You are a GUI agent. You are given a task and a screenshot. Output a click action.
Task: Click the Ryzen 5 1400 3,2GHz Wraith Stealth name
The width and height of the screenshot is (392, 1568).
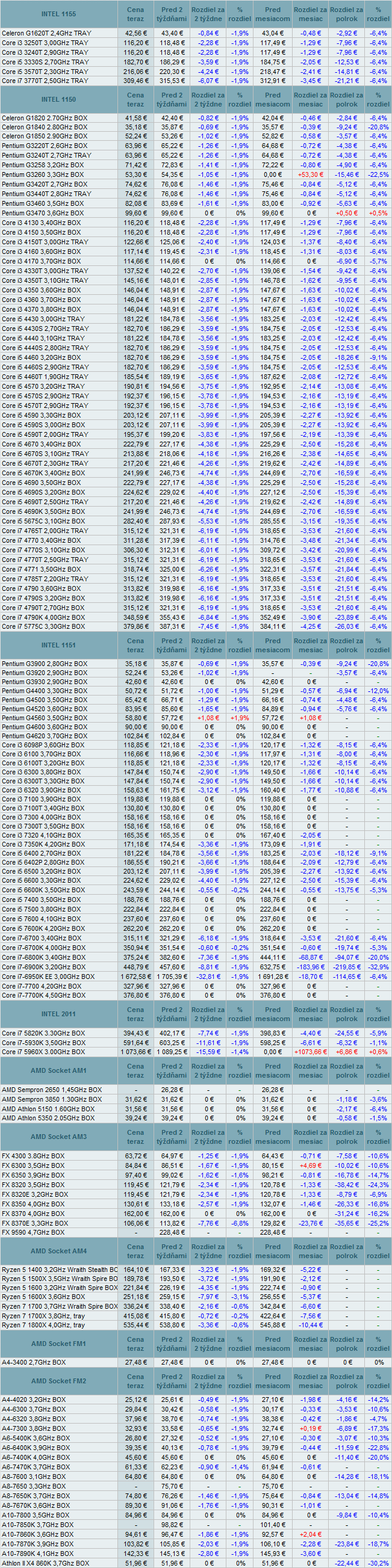[60, 1270]
